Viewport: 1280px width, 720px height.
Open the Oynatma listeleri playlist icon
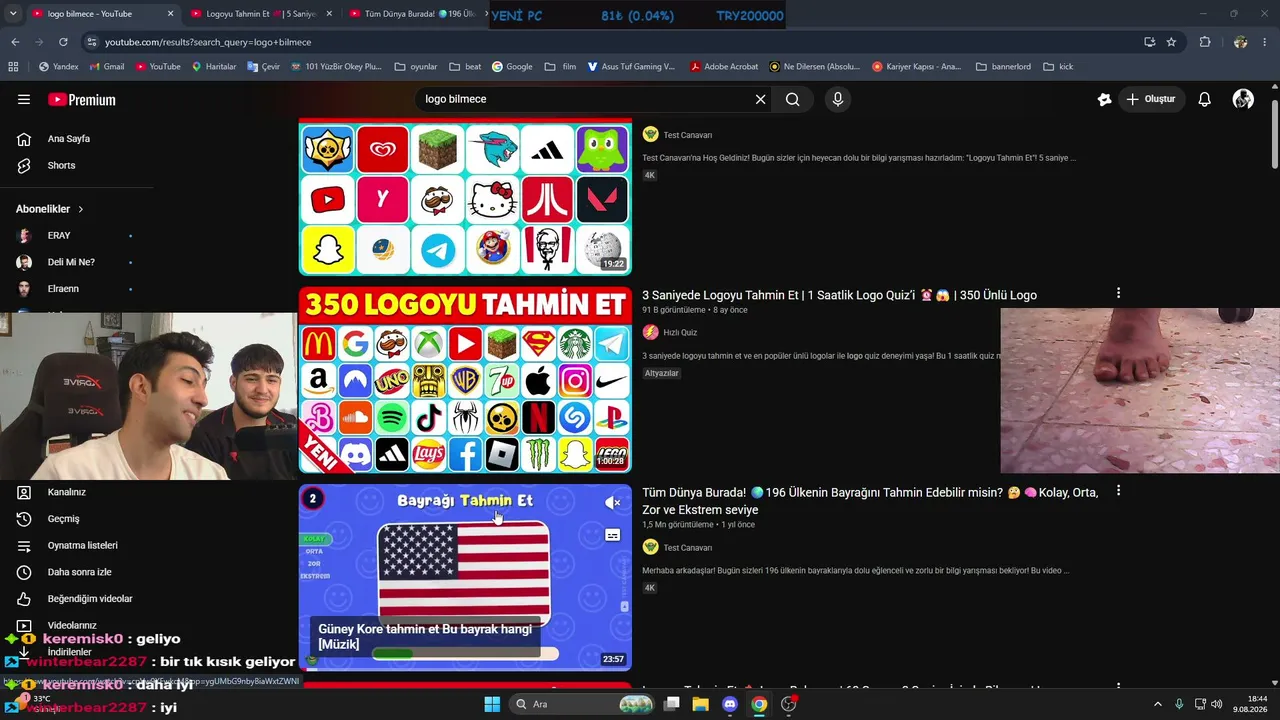pos(24,546)
